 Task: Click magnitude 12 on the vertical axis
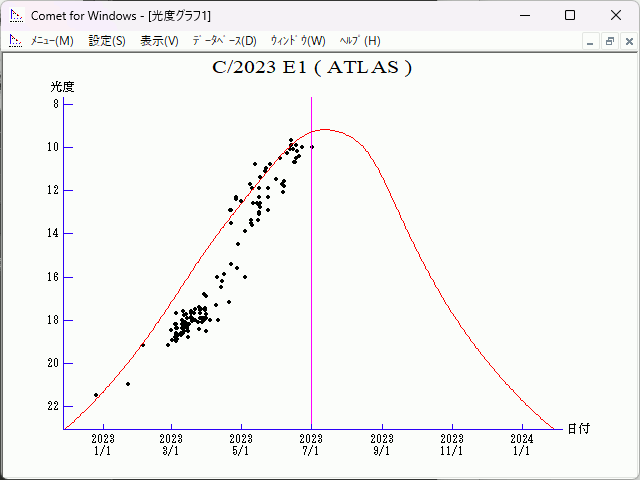tap(53, 190)
